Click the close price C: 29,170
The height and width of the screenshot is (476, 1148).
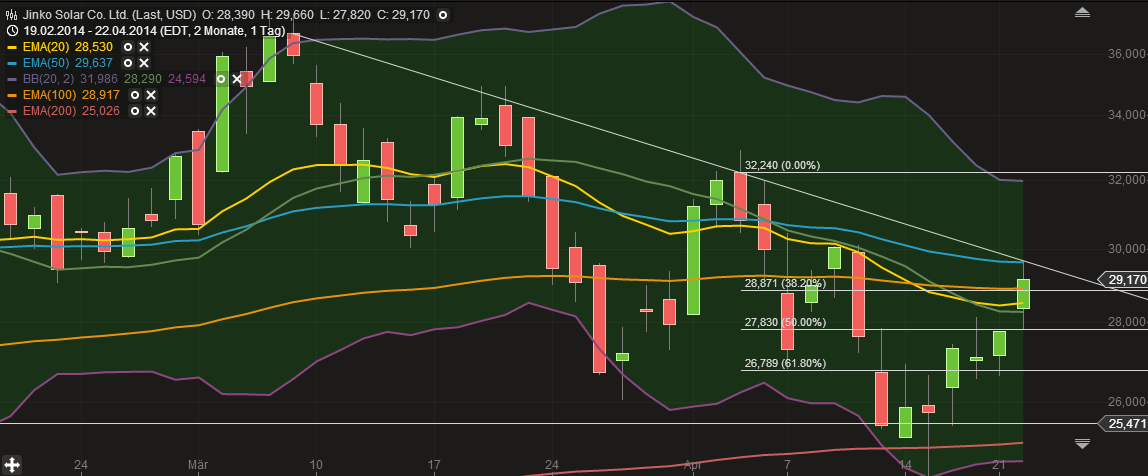(404, 15)
